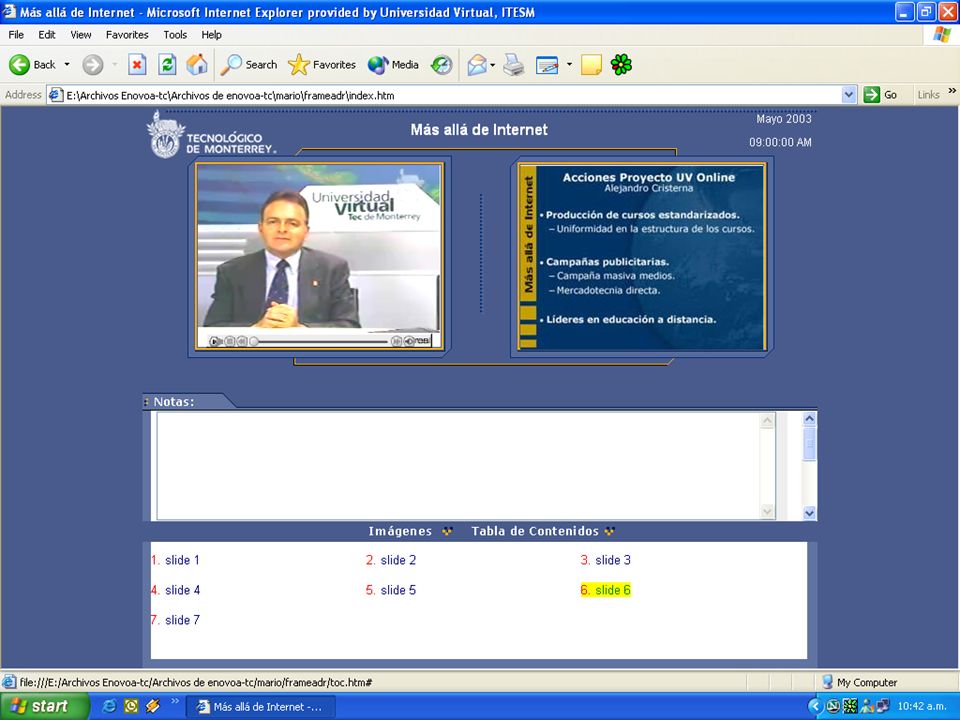Open the slide 4 link
Image resolution: width=960 pixels, height=720 pixels.
pos(182,590)
